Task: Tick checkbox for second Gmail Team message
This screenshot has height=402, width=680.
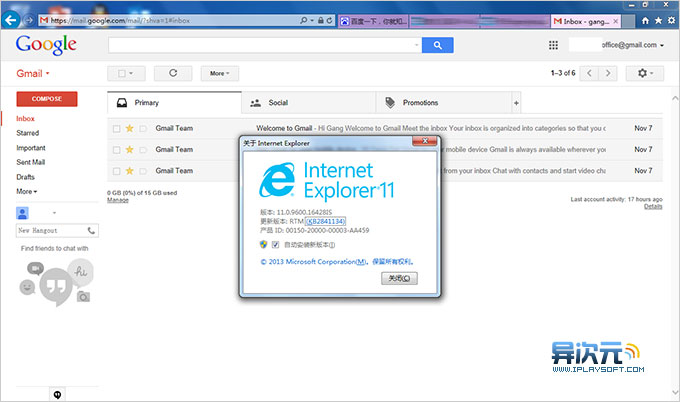Action: pyautogui.click(x=116, y=150)
